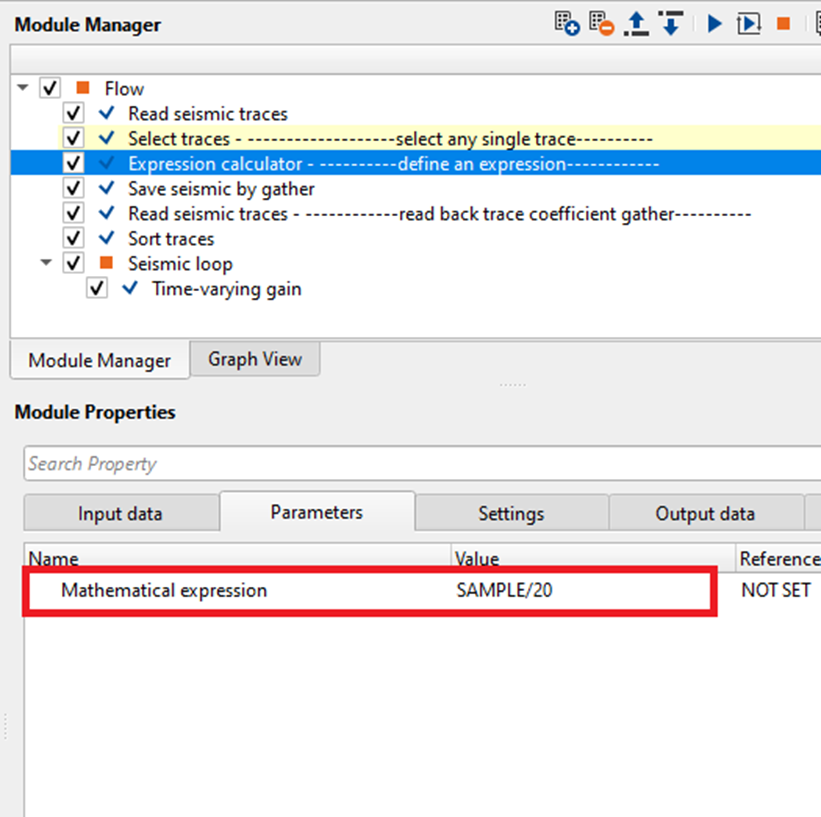Switch to the Graph View tab

(x=254, y=360)
